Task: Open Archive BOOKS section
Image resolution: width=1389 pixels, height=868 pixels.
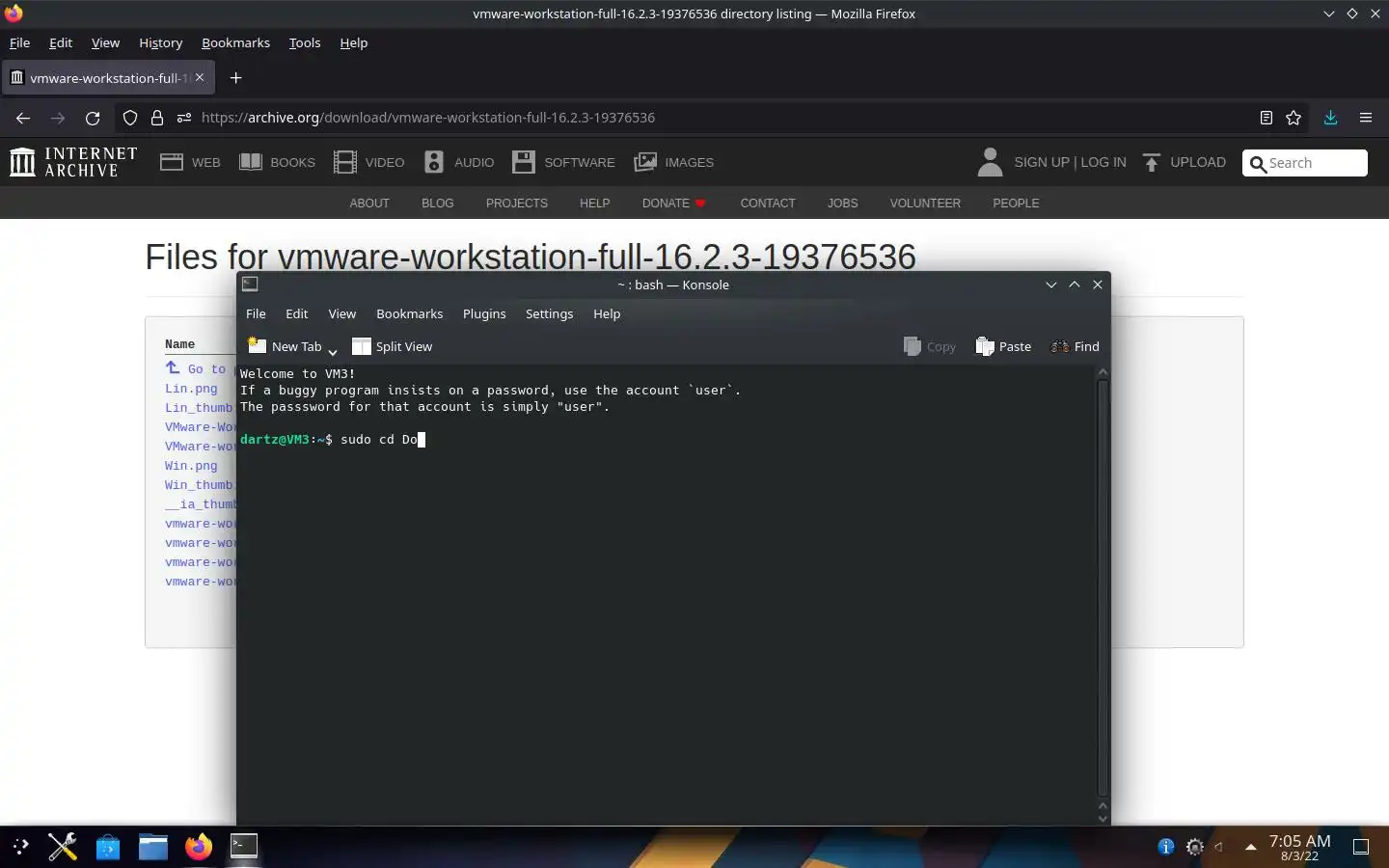Action: coord(278,162)
